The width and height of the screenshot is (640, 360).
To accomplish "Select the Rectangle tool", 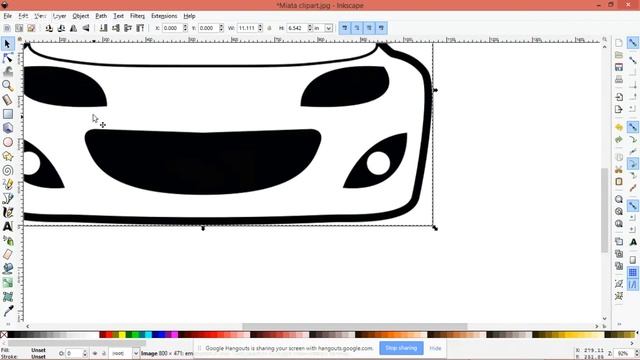I will [x=7, y=114].
